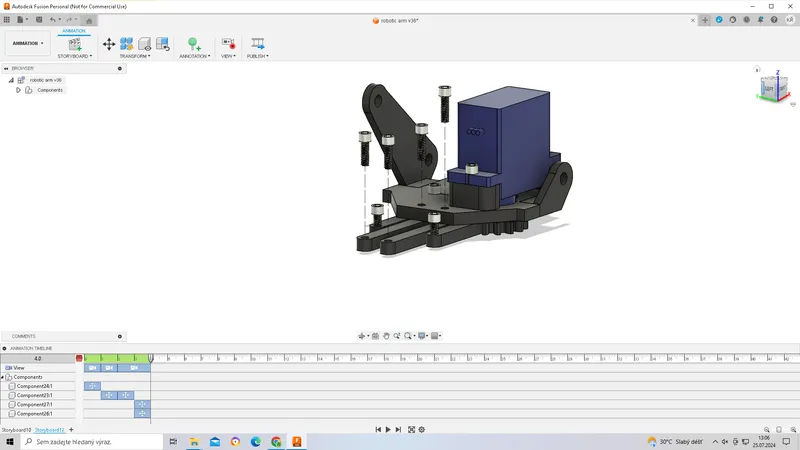Collapse the robotic arm v36 root node
The width and height of the screenshot is (800, 450).
(x=11, y=80)
